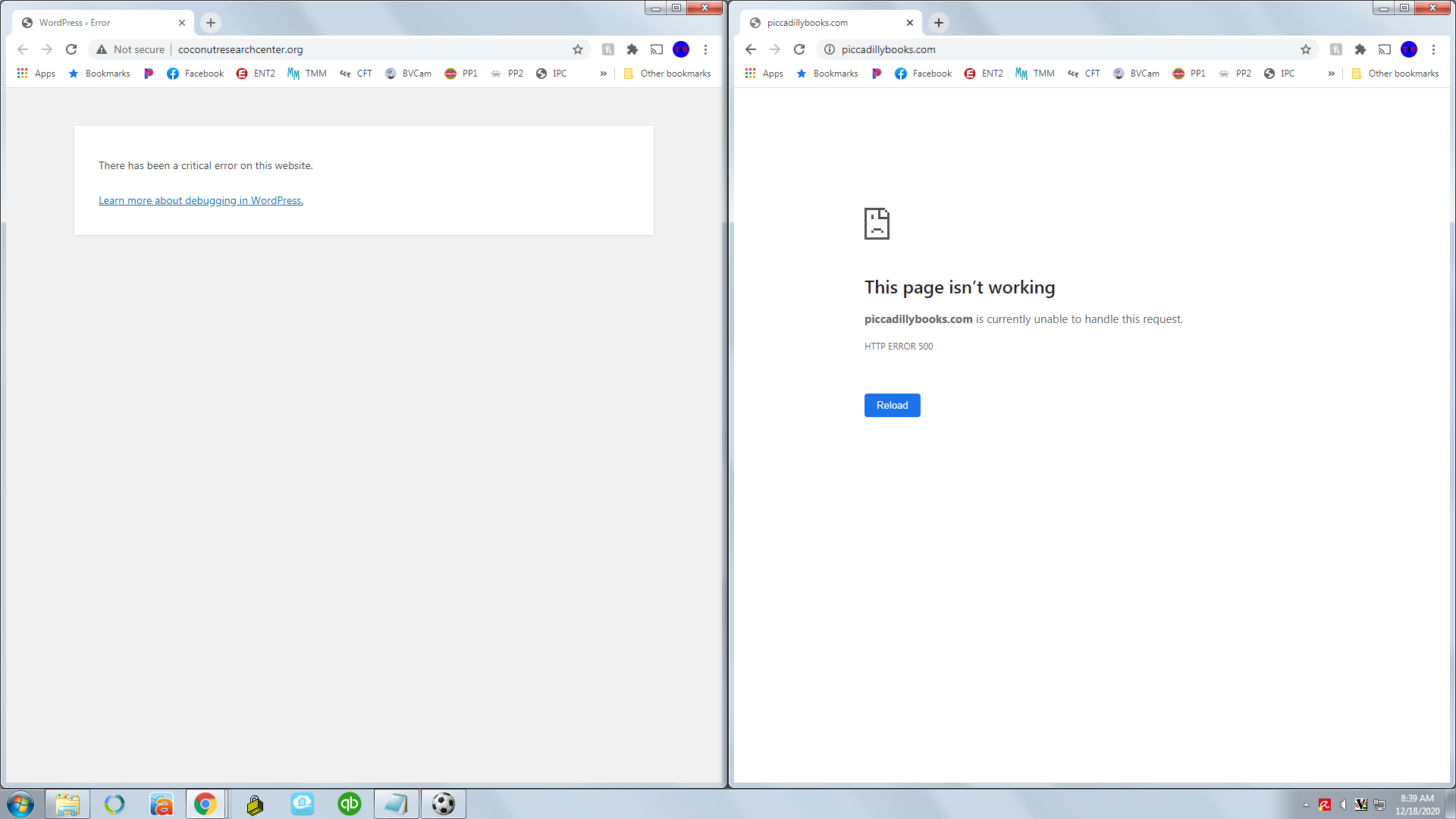View site information for piccadillybooks.com
Screen dimensions: 1456x819
coord(830,49)
